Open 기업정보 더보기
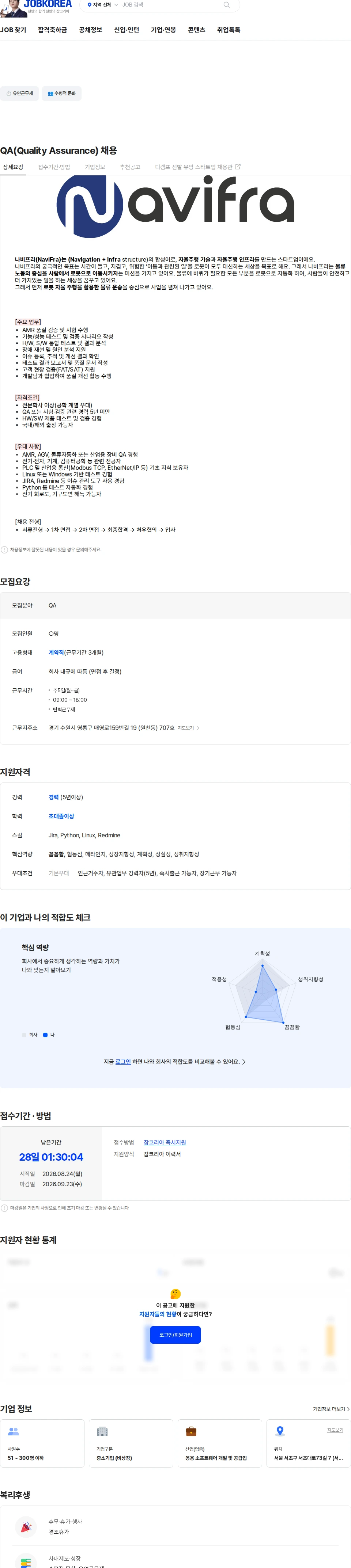The image size is (351, 1568). 331,1409
